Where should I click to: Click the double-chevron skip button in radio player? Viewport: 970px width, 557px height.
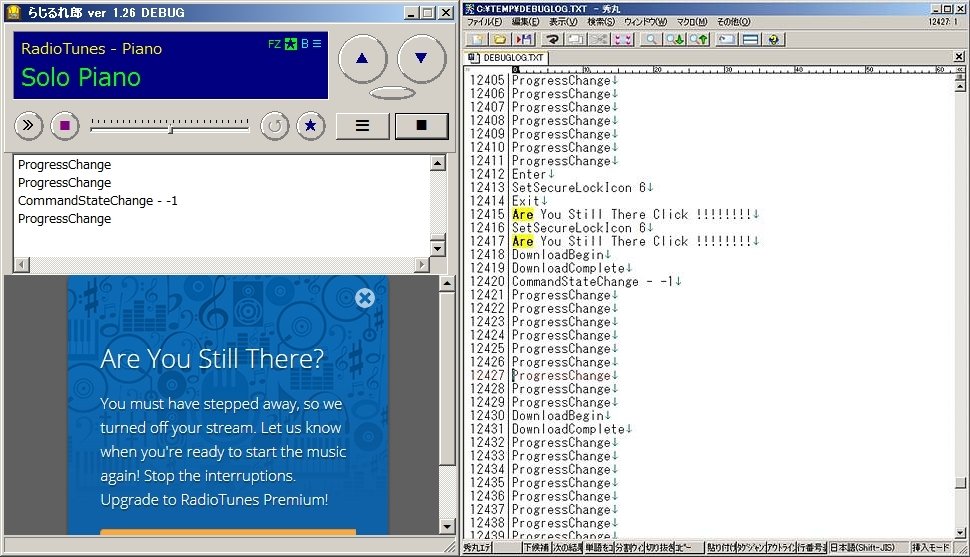[28, 126]
